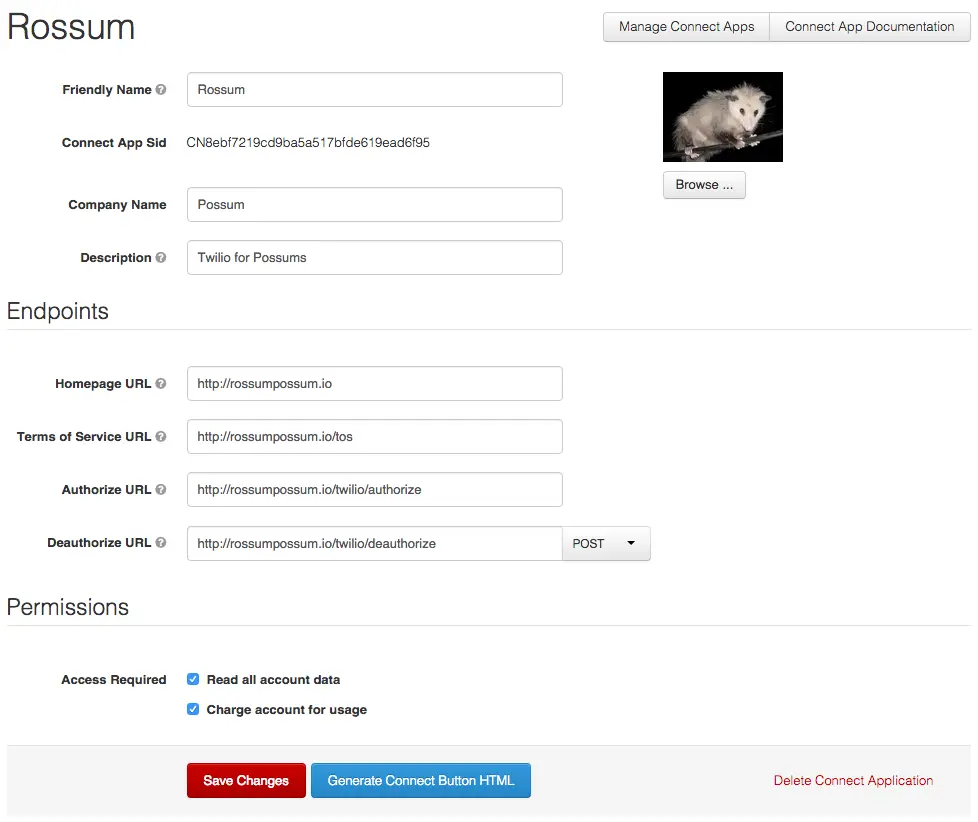Screen dimensions: 978x822
Task: Toggle Charge account for usage checkbox
Action: 193,708
